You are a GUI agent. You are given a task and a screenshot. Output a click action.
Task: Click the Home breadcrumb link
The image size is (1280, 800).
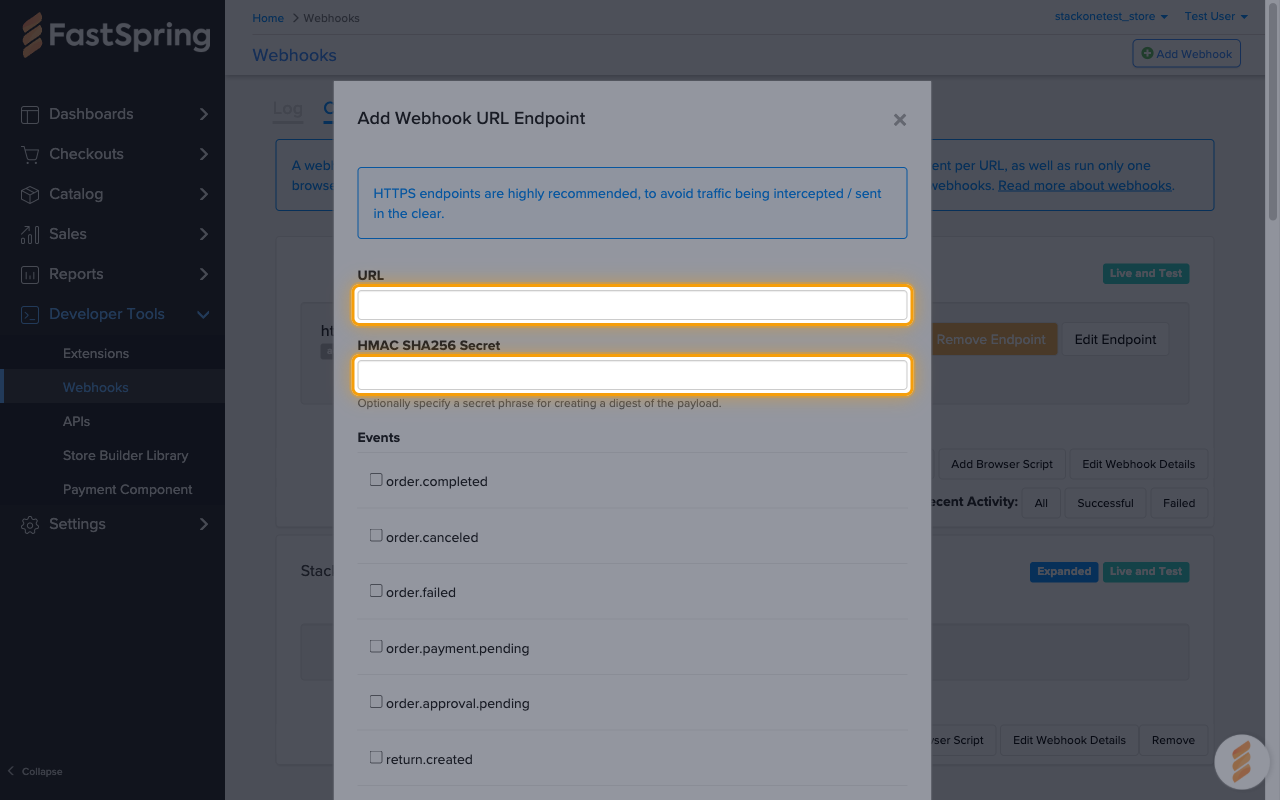(x=268, y=18)
